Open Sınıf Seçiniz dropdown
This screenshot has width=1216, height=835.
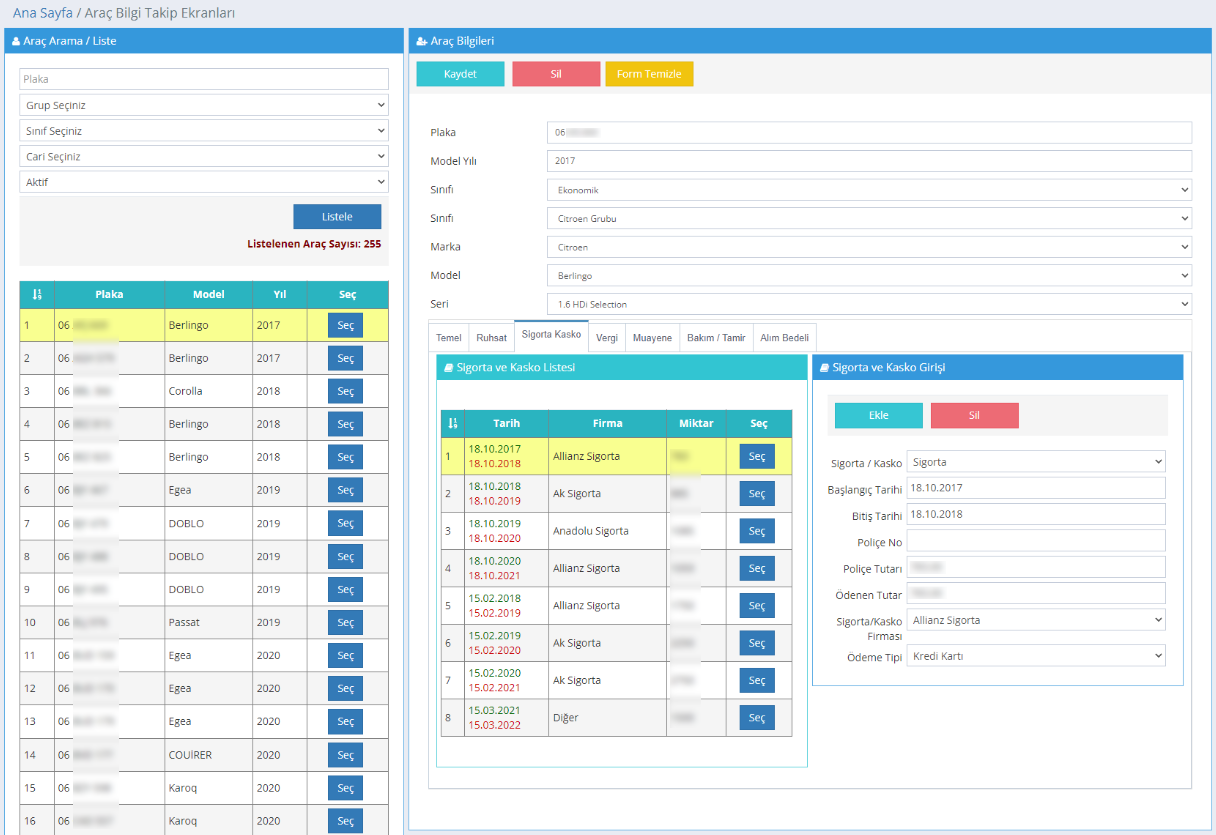click(204, 130)
